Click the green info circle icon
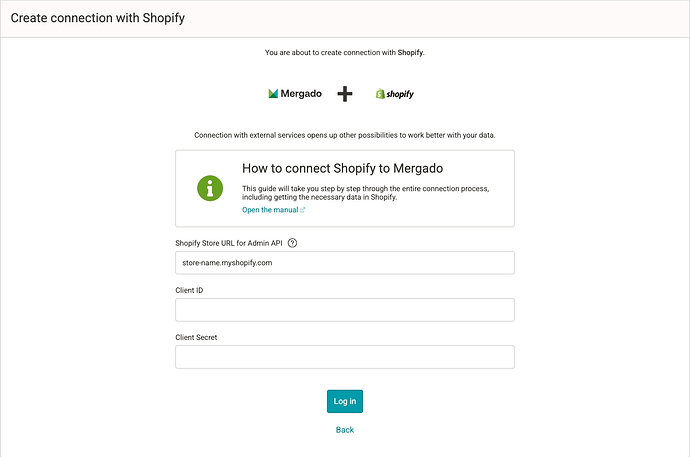Viewport: 690px width, 457px height. 210,187
